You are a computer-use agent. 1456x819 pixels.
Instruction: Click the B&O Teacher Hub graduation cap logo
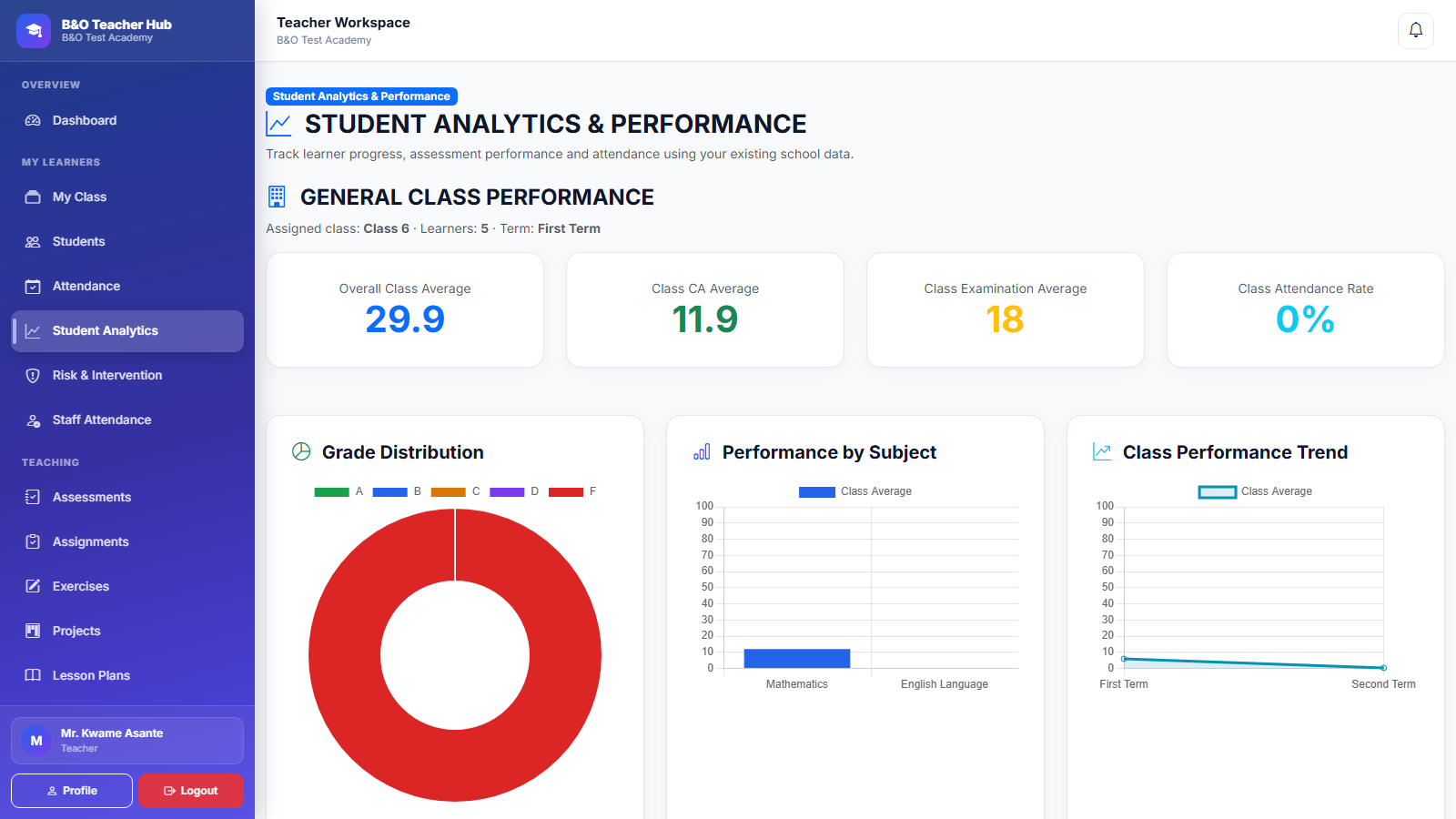[x=34, y=31]
